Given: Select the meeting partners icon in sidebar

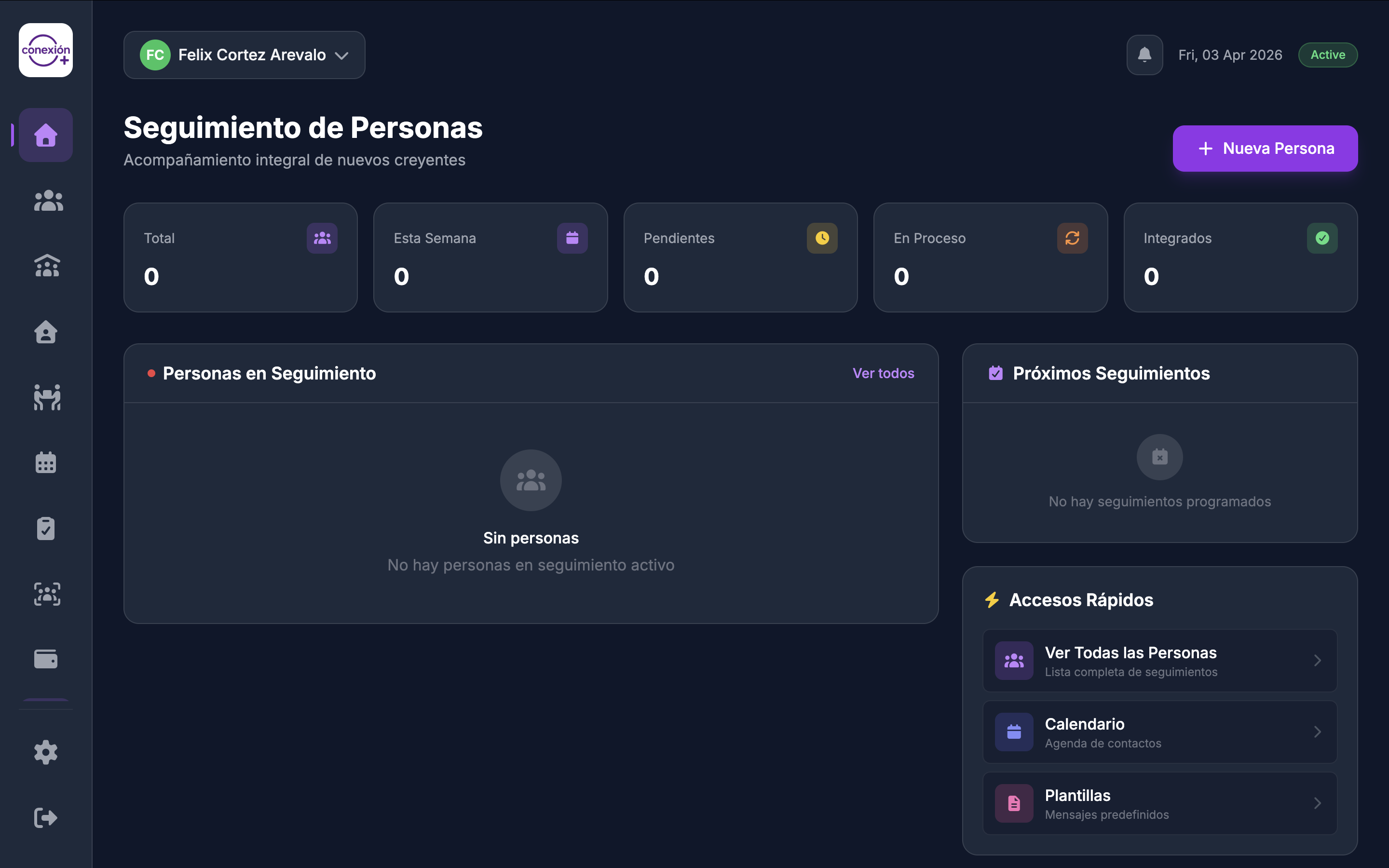Looking at the screenshot, I should pyautogui.click(x=47, y=397).
